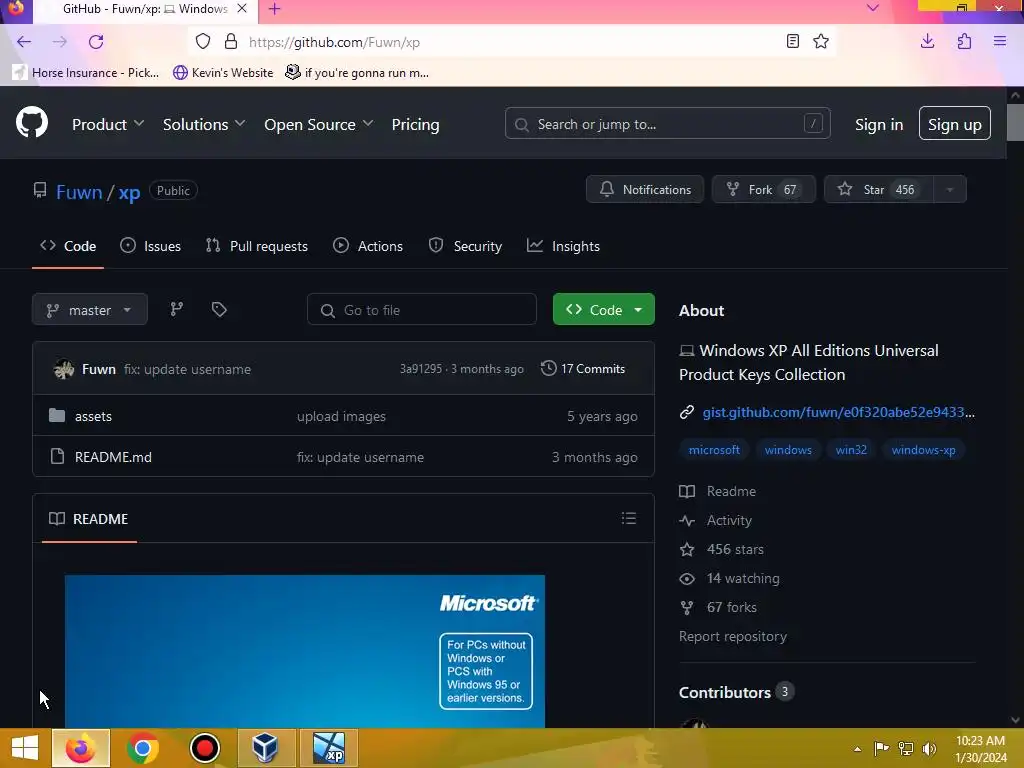Expand the star lists dropdown arrow

[x=950, y=189]
